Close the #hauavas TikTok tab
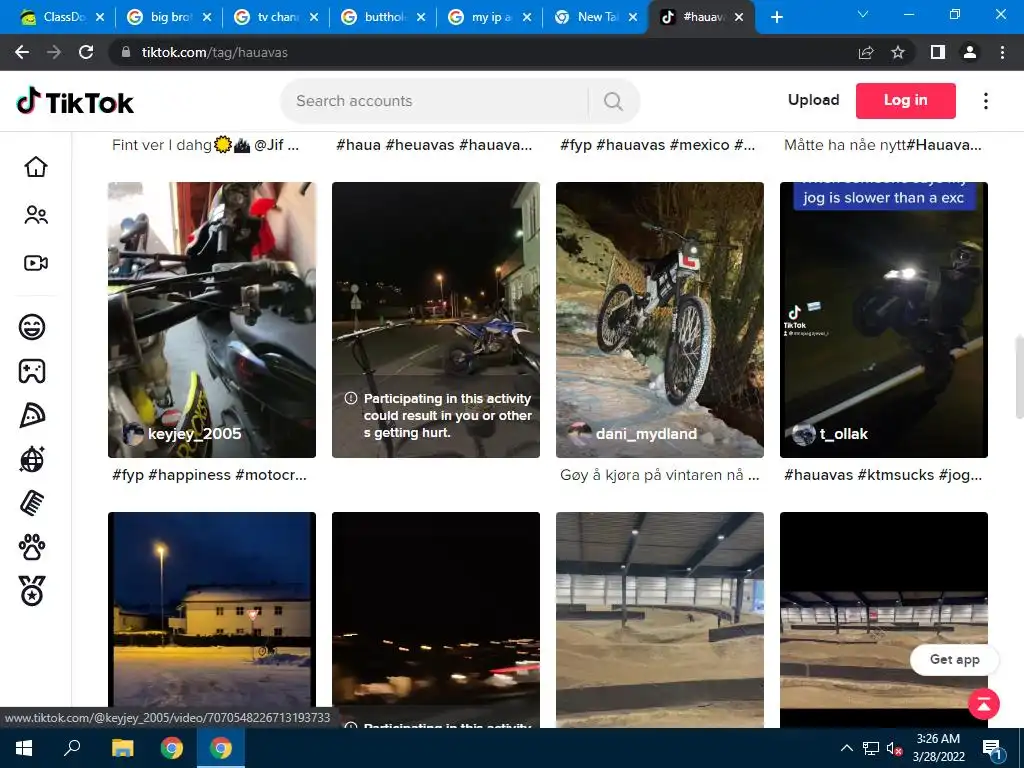Image resolution: width=1024 pixels, height=768 pixels. [x=739, y=18]
